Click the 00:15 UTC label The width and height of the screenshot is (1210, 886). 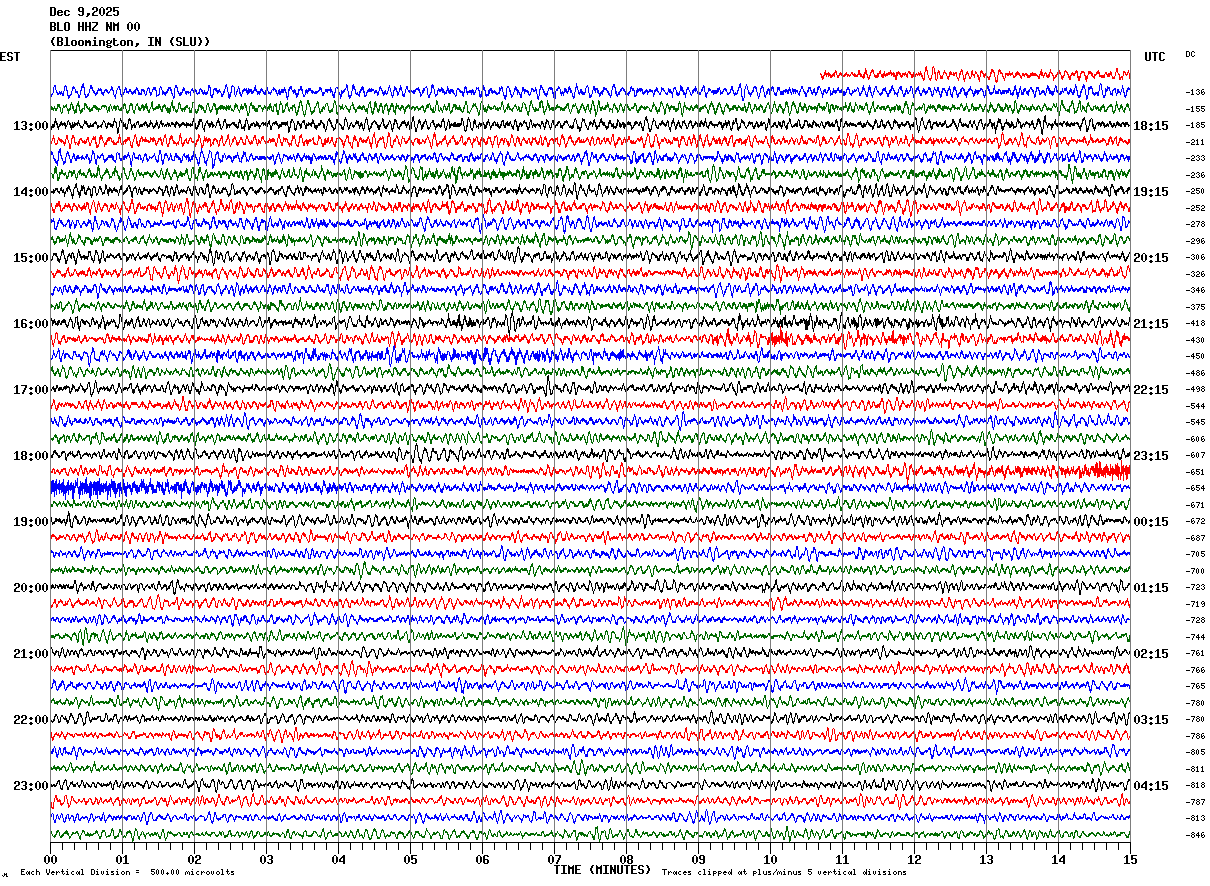(1151, 522)
